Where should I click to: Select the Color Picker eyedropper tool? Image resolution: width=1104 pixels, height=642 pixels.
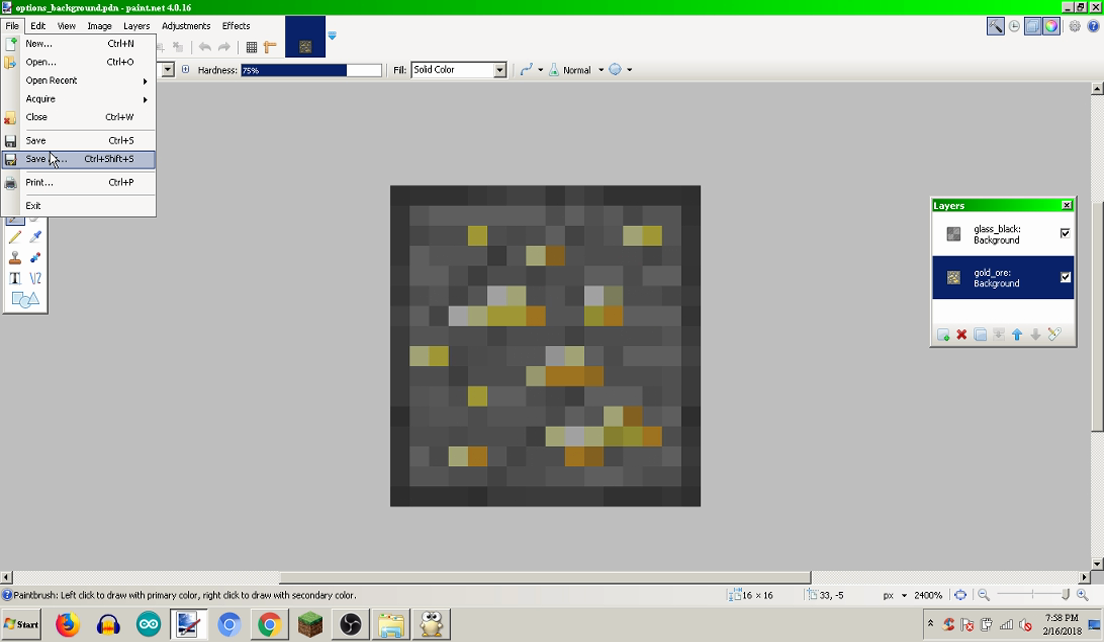tap(35, 237)
